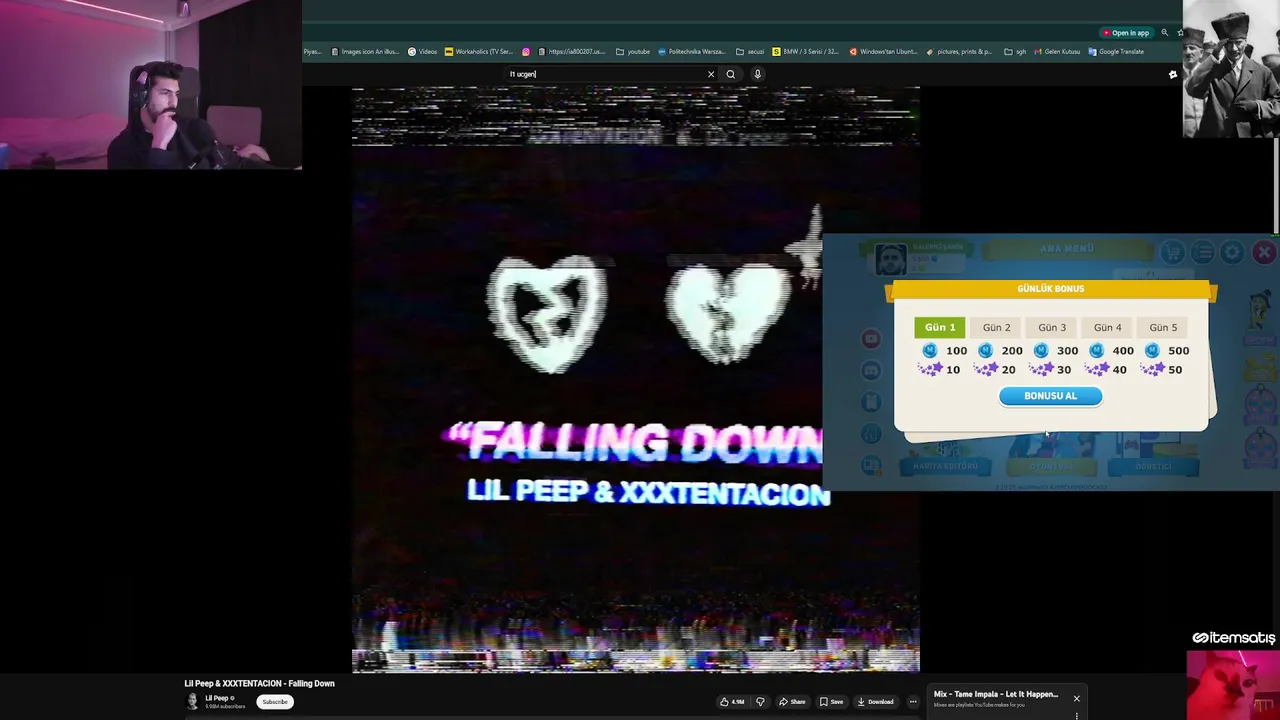
Task: Open the Videos bookmark
Action: point(422,52)
